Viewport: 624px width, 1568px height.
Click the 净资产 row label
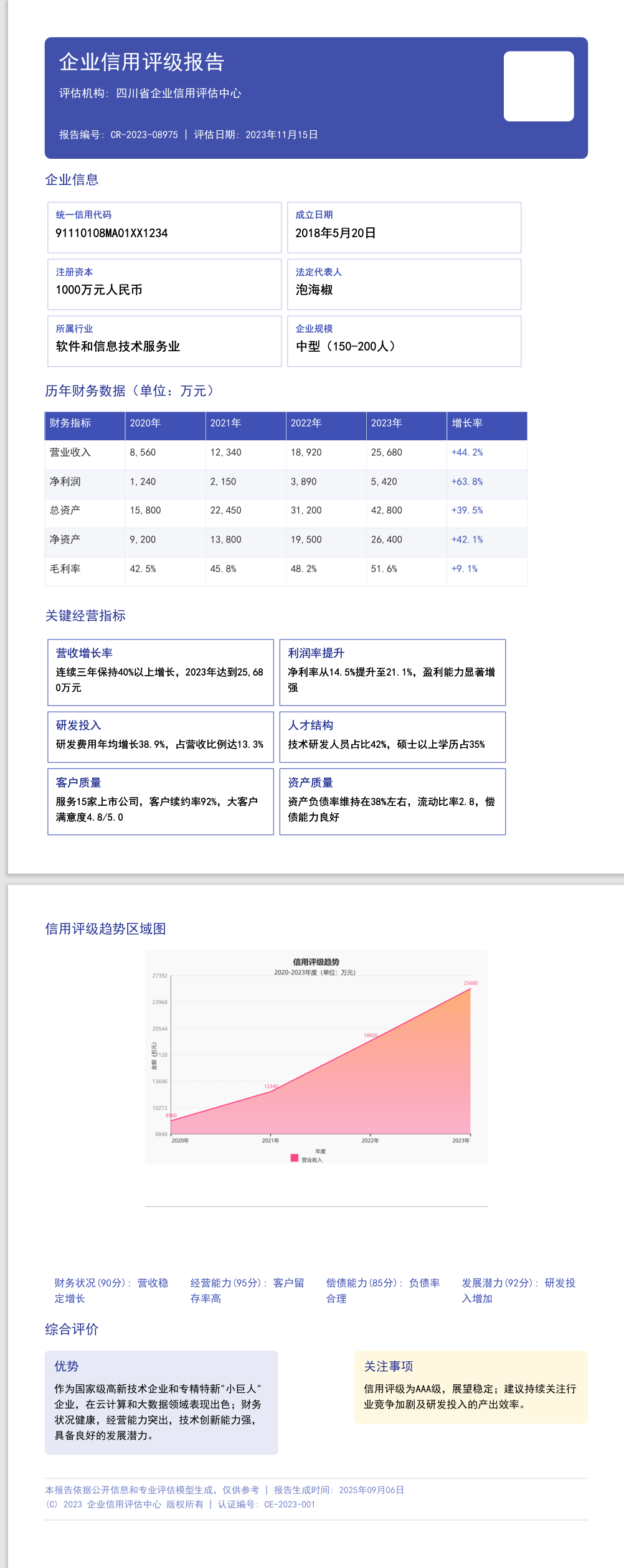tap(65, 540)
